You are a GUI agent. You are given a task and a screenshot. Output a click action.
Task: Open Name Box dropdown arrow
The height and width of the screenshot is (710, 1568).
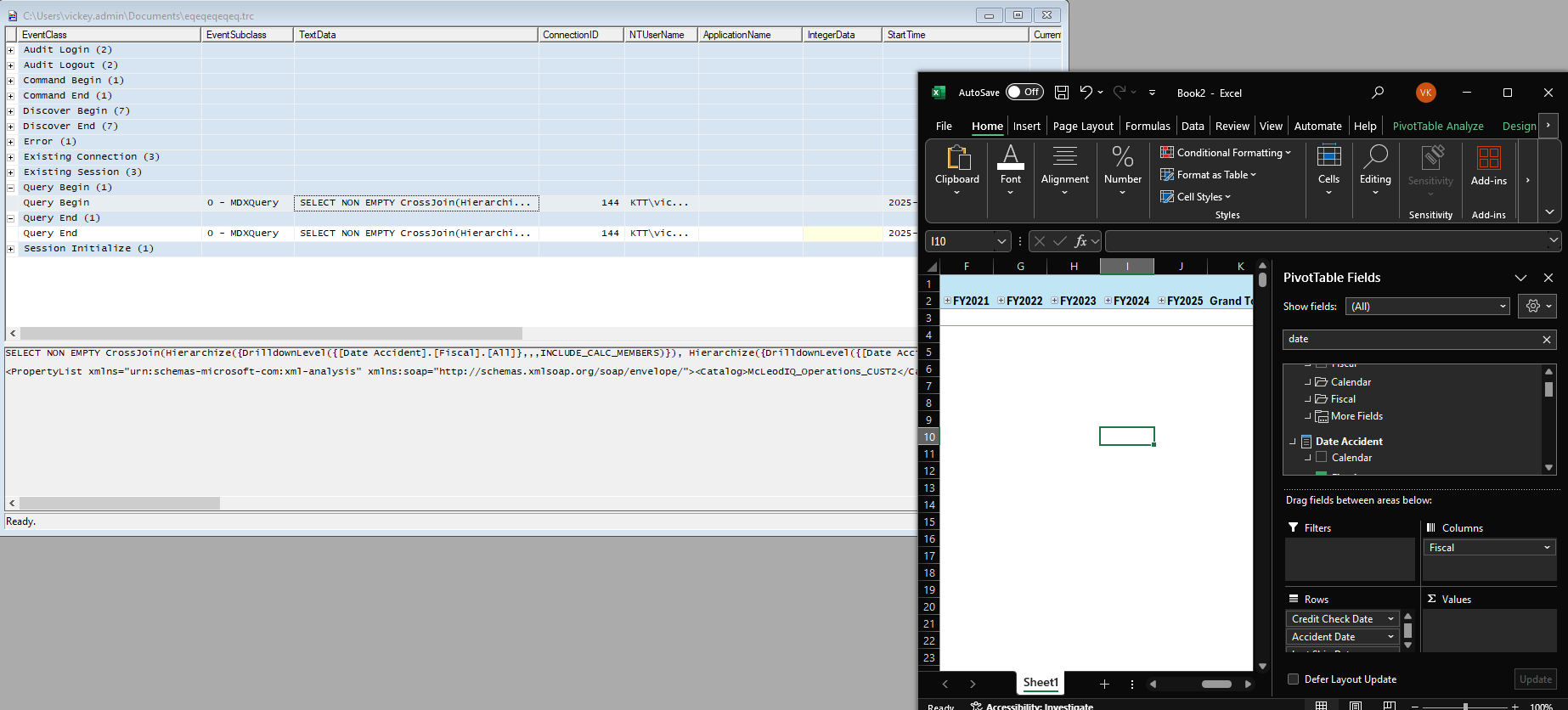coord(1001,241)
